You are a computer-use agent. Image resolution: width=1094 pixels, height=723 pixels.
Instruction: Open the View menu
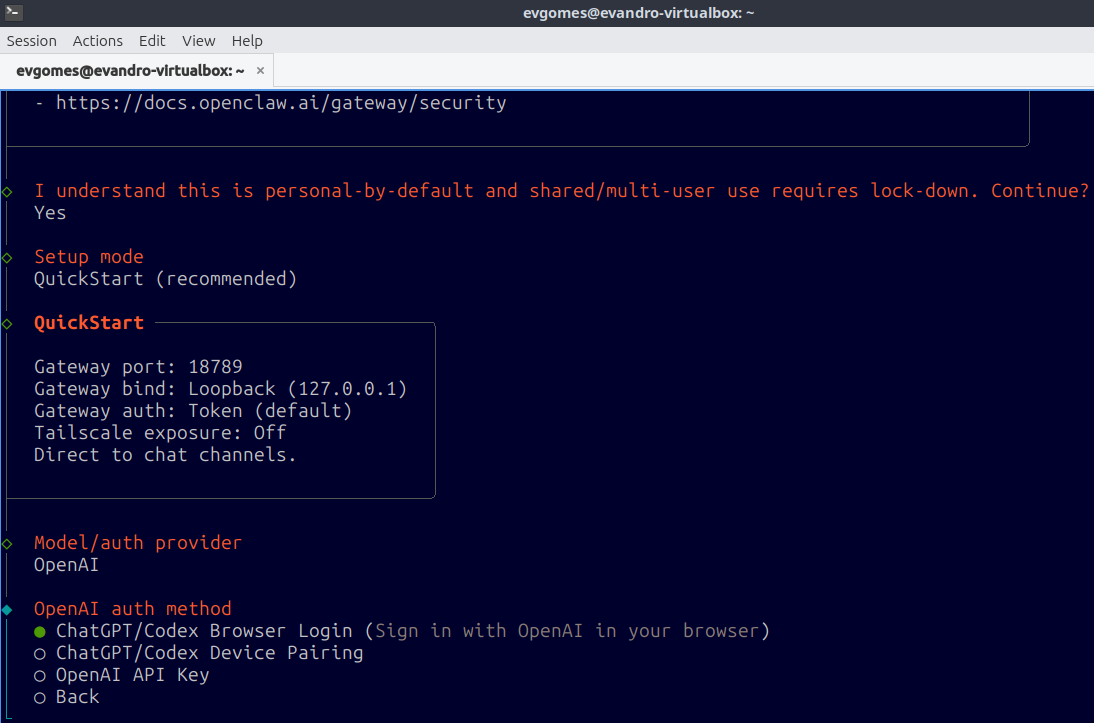[x=199, y=40]
